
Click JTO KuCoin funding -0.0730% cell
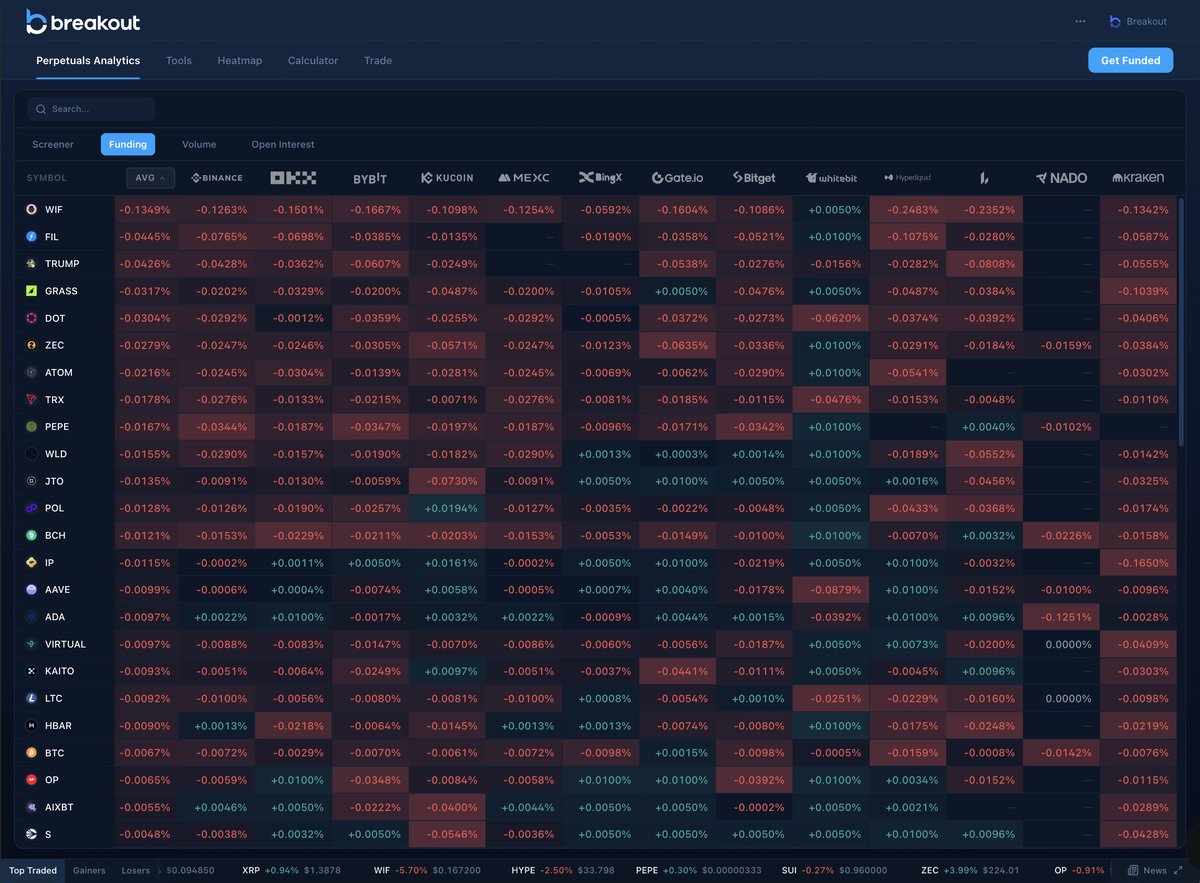(447, 481)
